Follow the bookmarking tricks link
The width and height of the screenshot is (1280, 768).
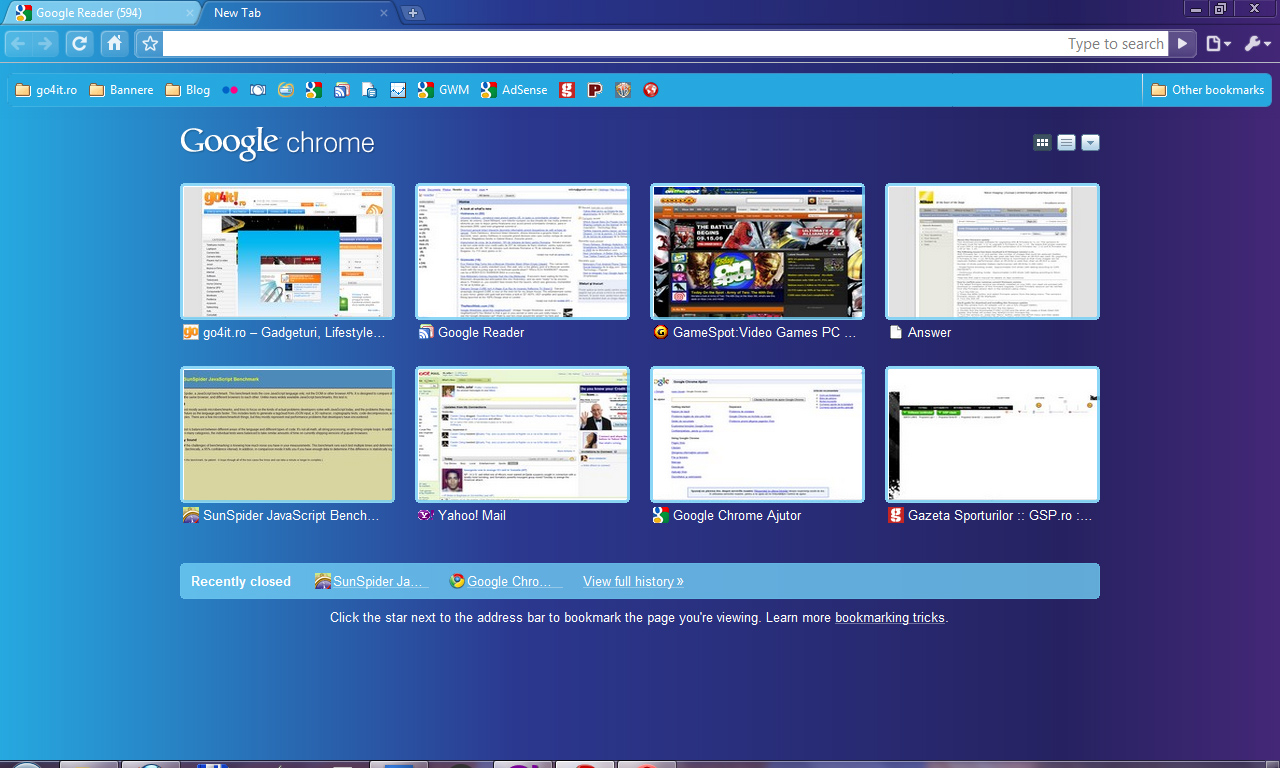890,618
